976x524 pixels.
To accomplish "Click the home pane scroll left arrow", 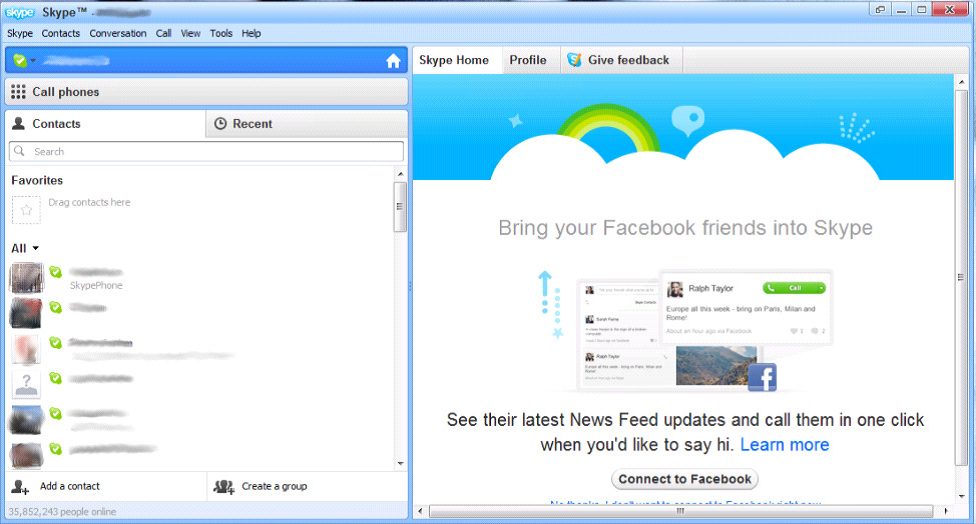I will pyautogui.click(x=420, y=512).
